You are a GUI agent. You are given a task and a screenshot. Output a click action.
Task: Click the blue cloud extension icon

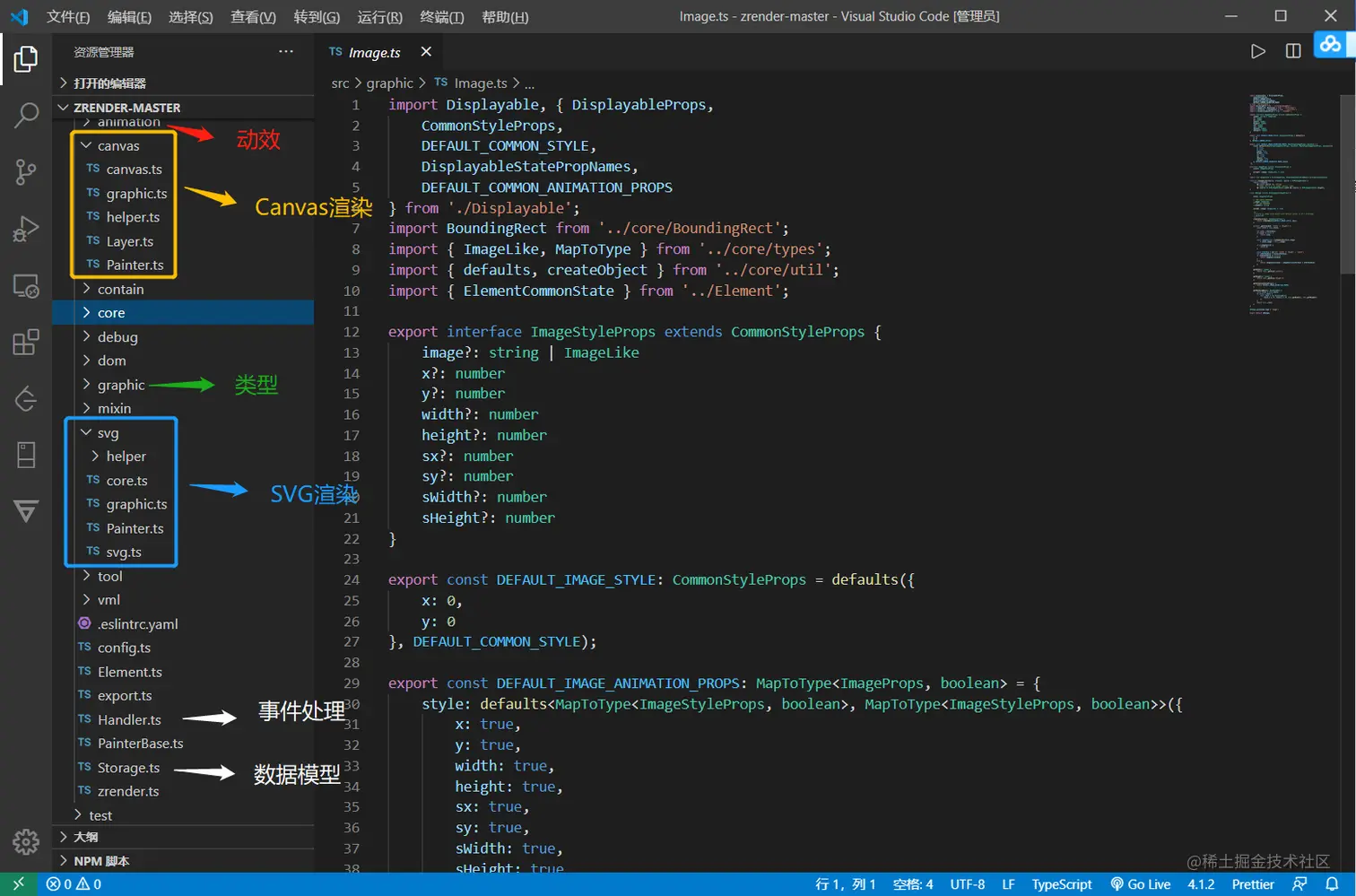(1330, 44)
